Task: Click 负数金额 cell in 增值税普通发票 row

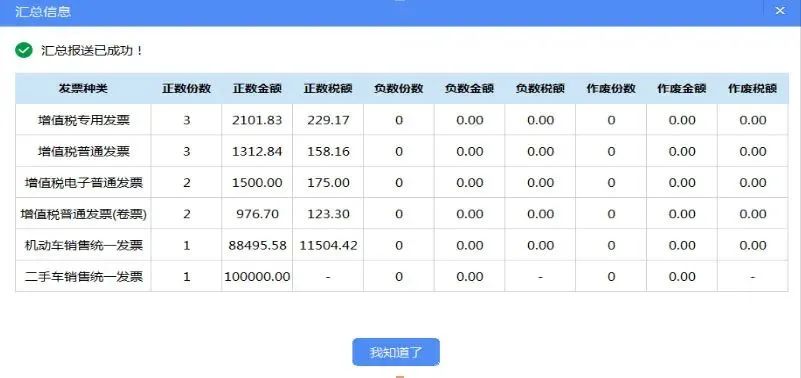Action: pos(469,151)
